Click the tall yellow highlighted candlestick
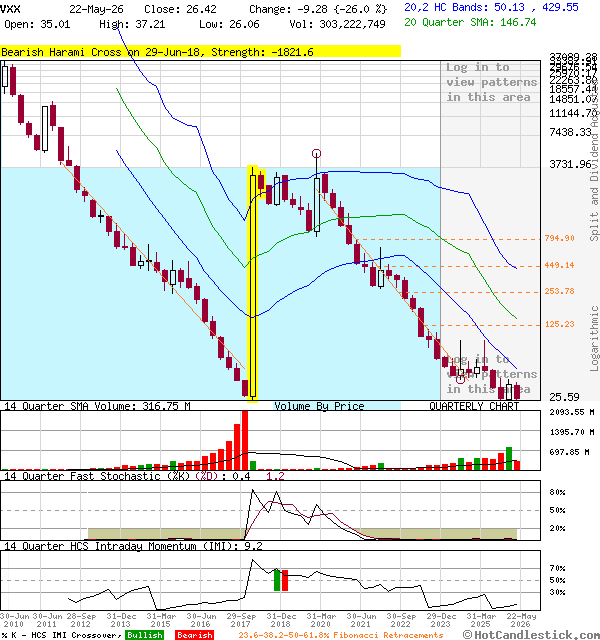The height and width of the screenshot is (640, 600). [x=253, y=284]
